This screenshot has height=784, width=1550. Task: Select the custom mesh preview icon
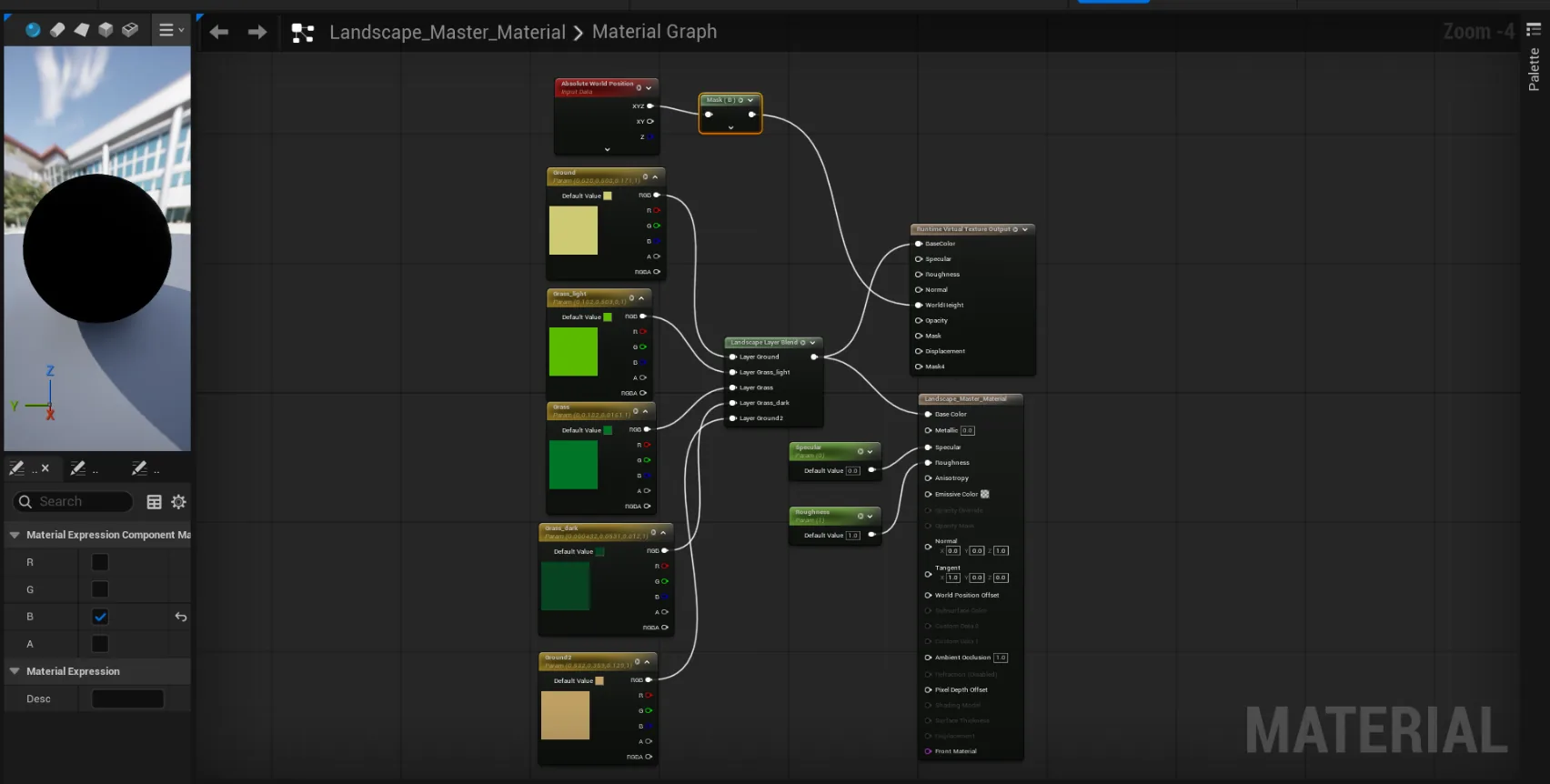130,30
